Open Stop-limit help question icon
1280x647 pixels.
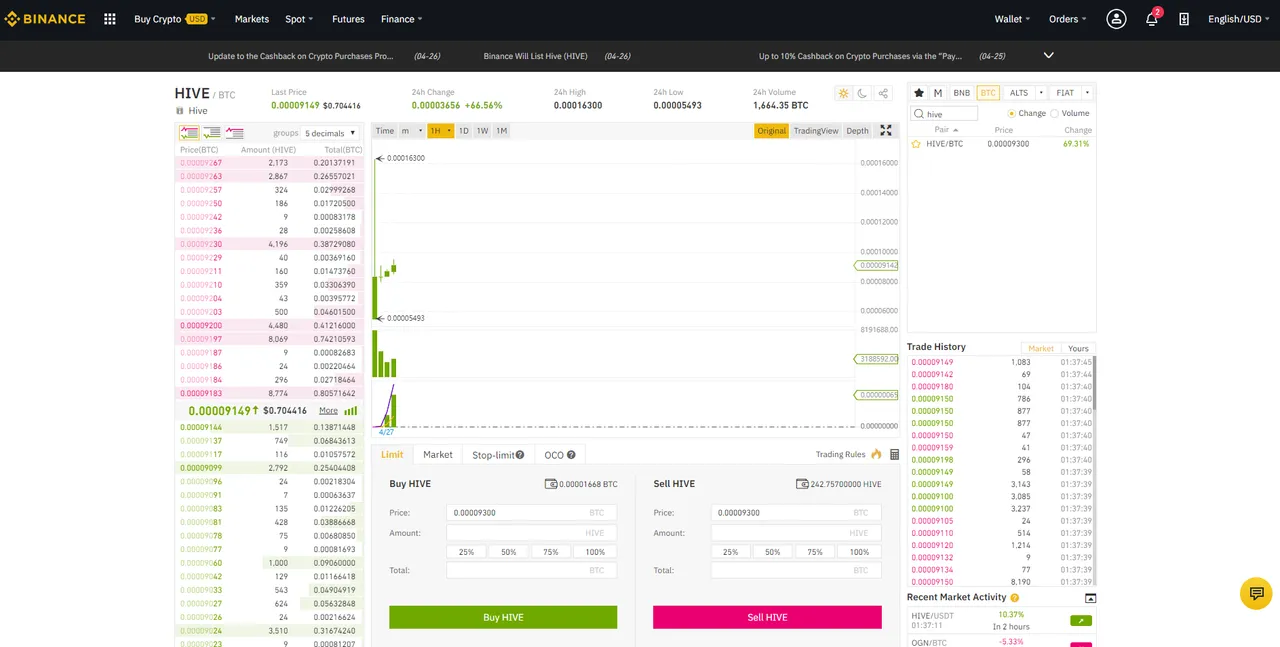click(x=520, y=455)
